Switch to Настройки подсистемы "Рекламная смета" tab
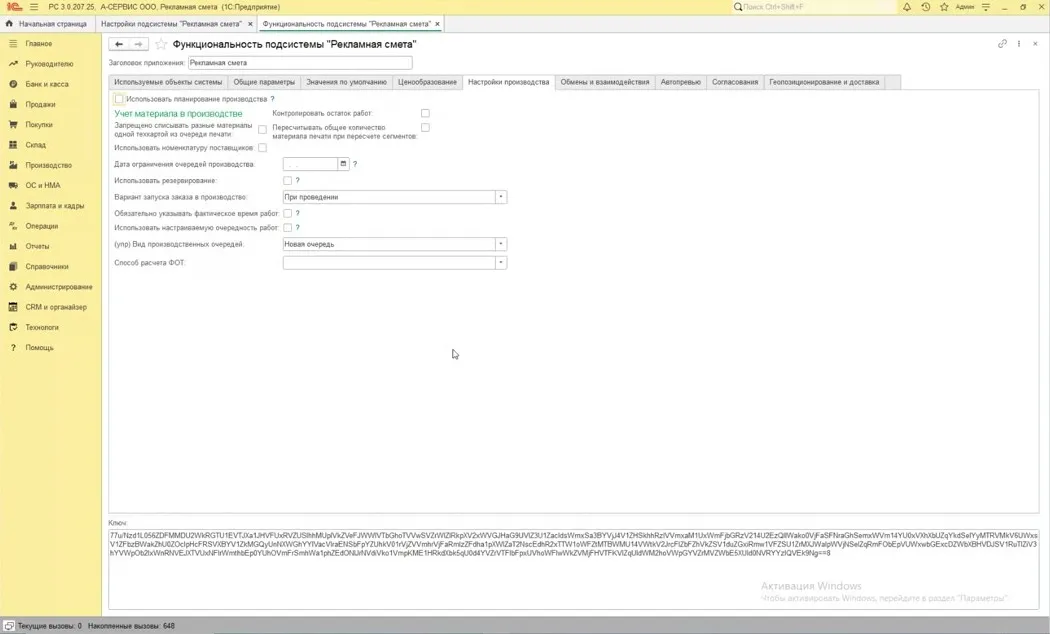The height and width of the screenshot is (634, 1050). click(171, 23)
